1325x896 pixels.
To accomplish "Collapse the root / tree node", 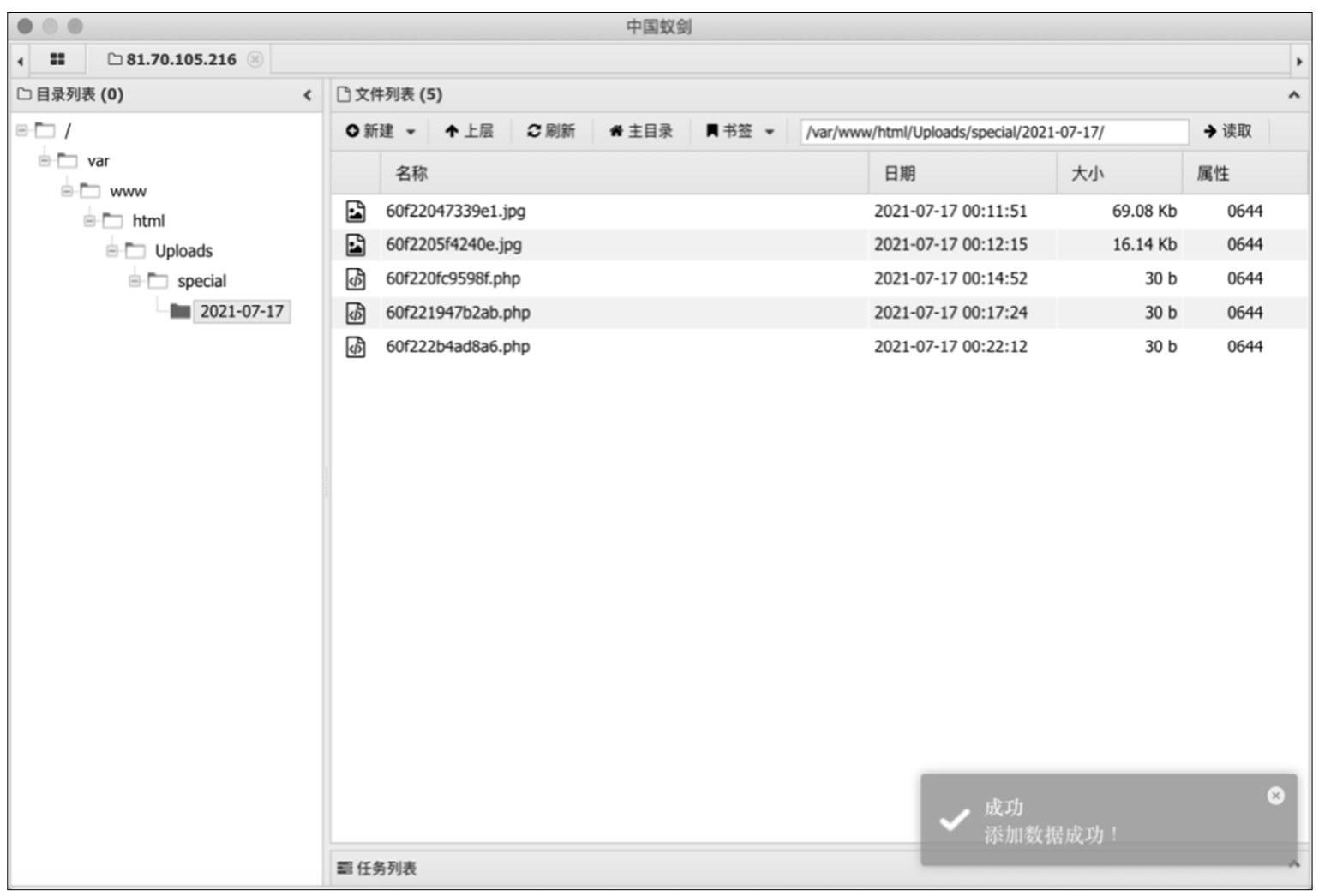I will 22,130.
